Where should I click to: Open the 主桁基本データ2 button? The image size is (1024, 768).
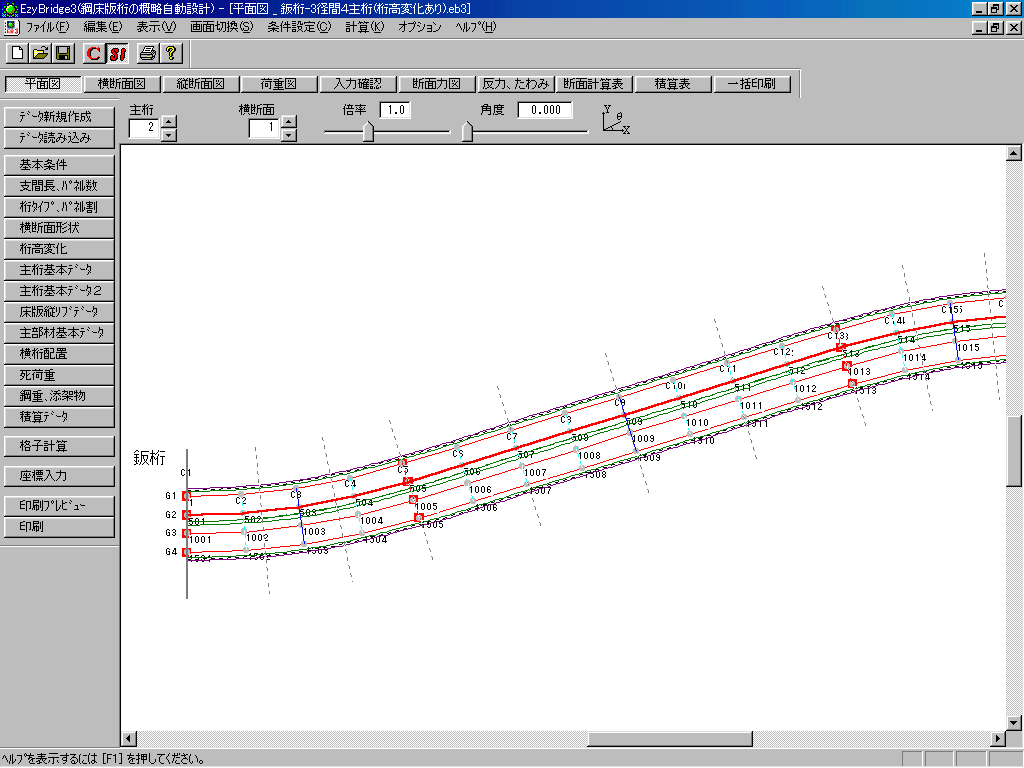(x=59, y=291)
